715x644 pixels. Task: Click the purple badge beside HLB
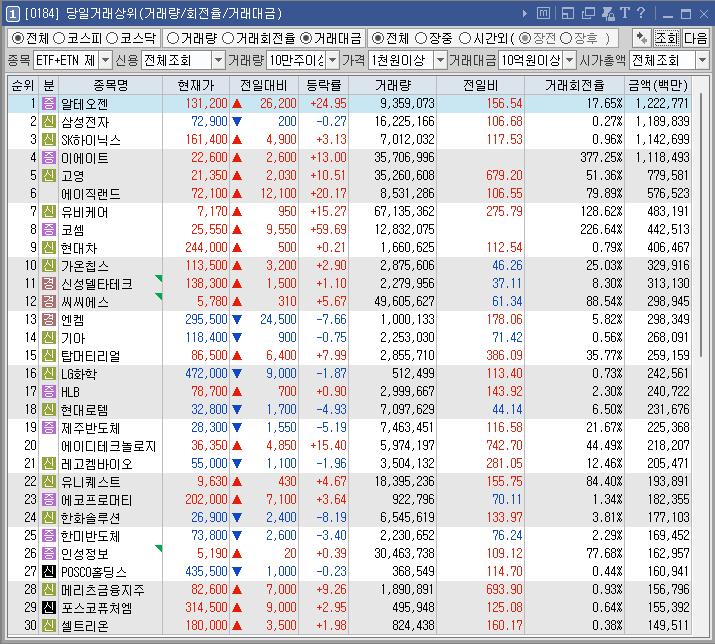pyautogui.click(x=49, y=391)
